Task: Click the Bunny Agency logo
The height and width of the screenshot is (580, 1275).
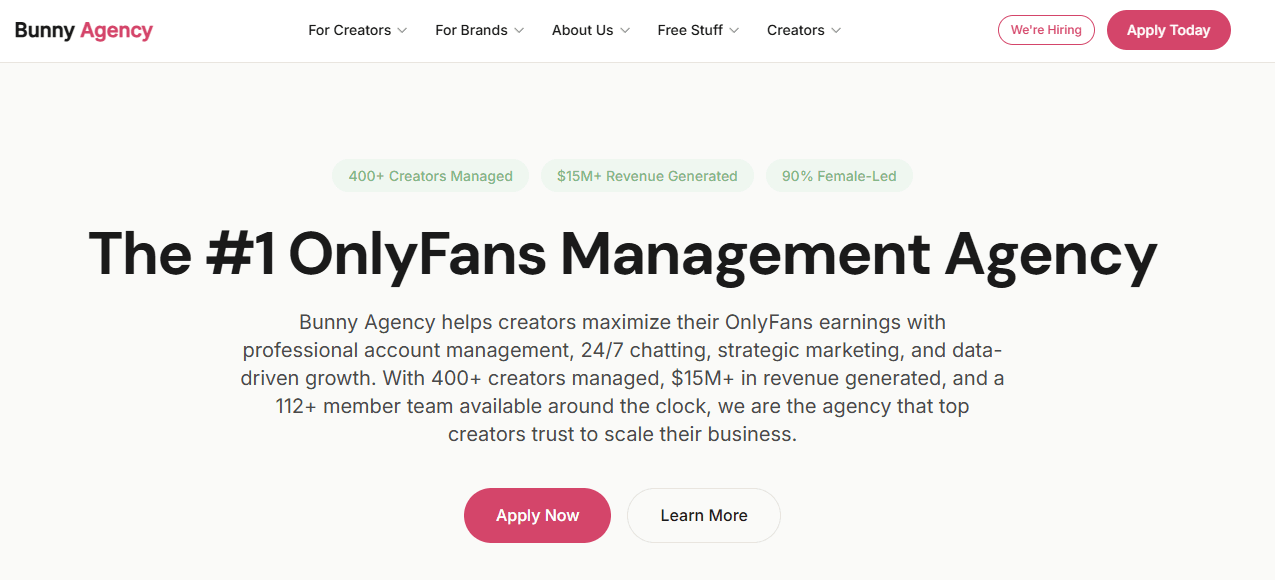Action: pos(84,30)
